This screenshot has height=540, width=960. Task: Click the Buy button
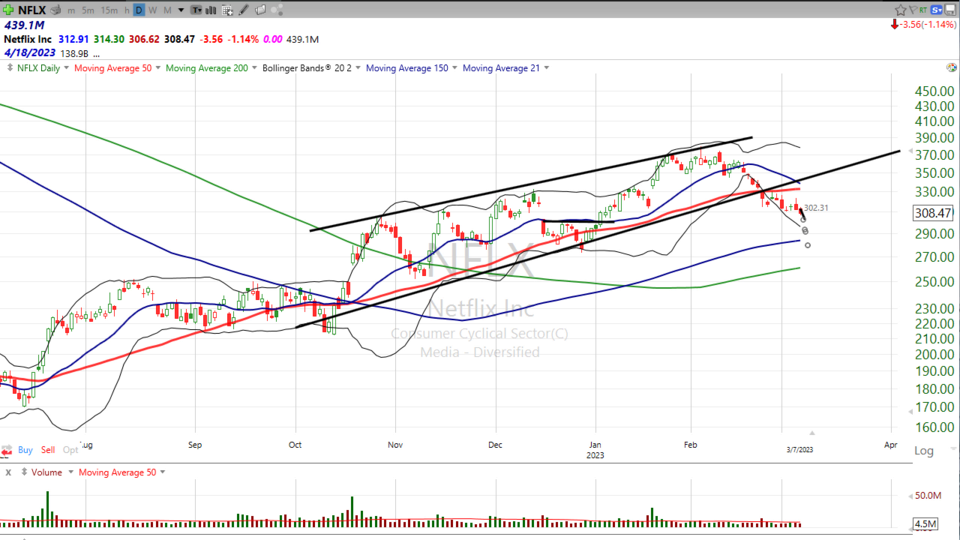pos(25,450)
